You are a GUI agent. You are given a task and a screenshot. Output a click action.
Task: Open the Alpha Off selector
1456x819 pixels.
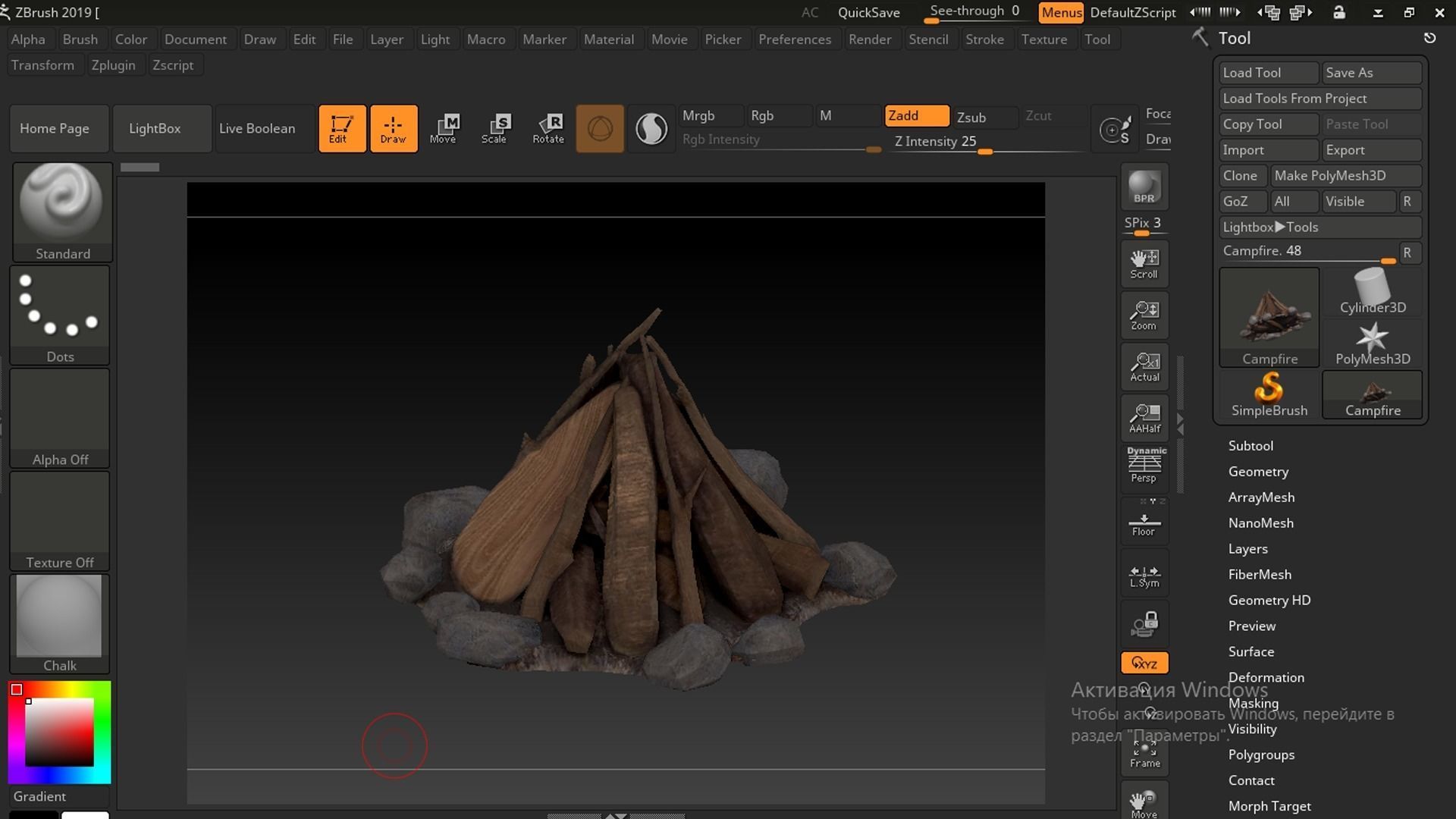60,419
